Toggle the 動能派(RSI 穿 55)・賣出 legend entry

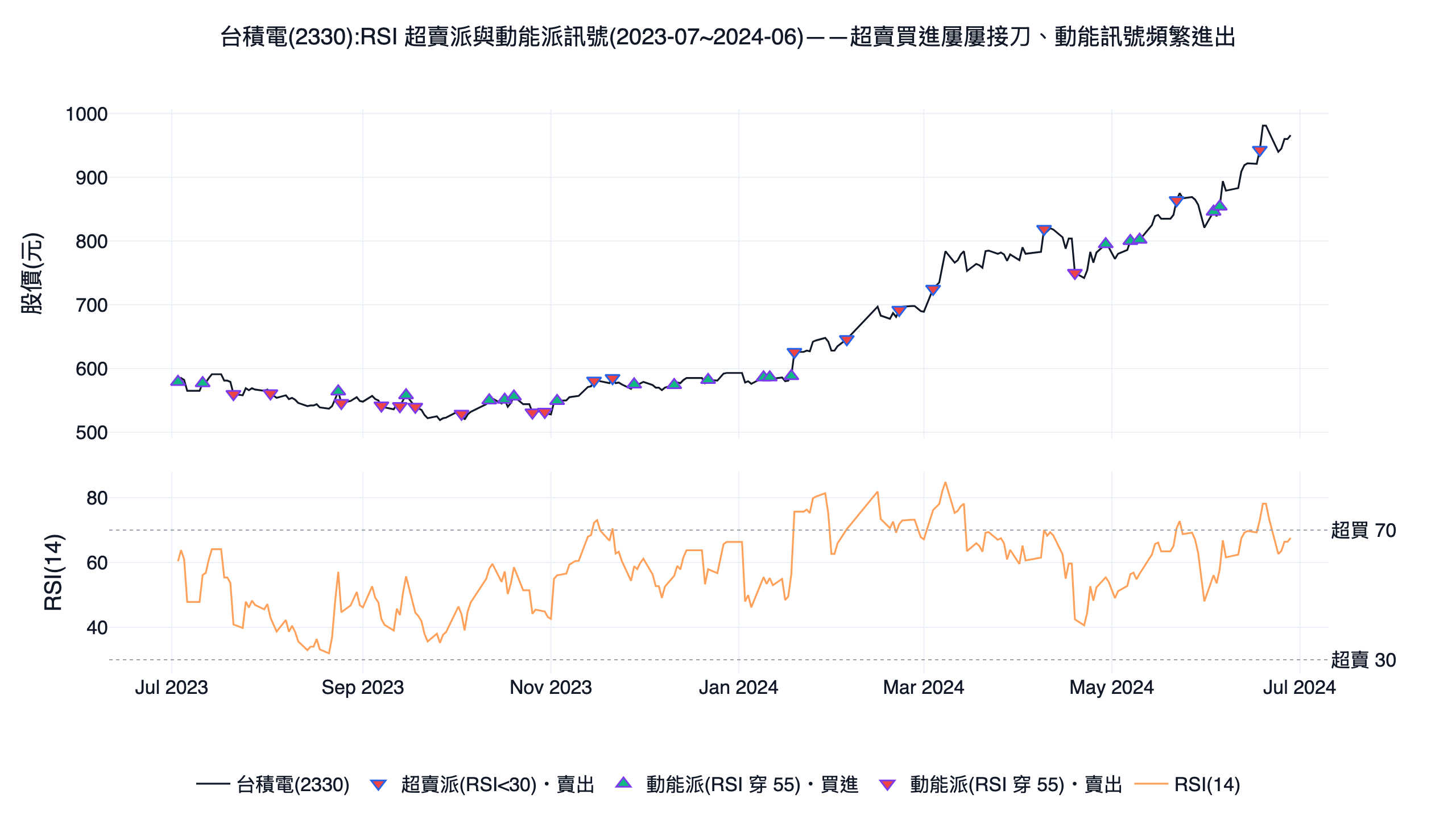coord(1000,784)
